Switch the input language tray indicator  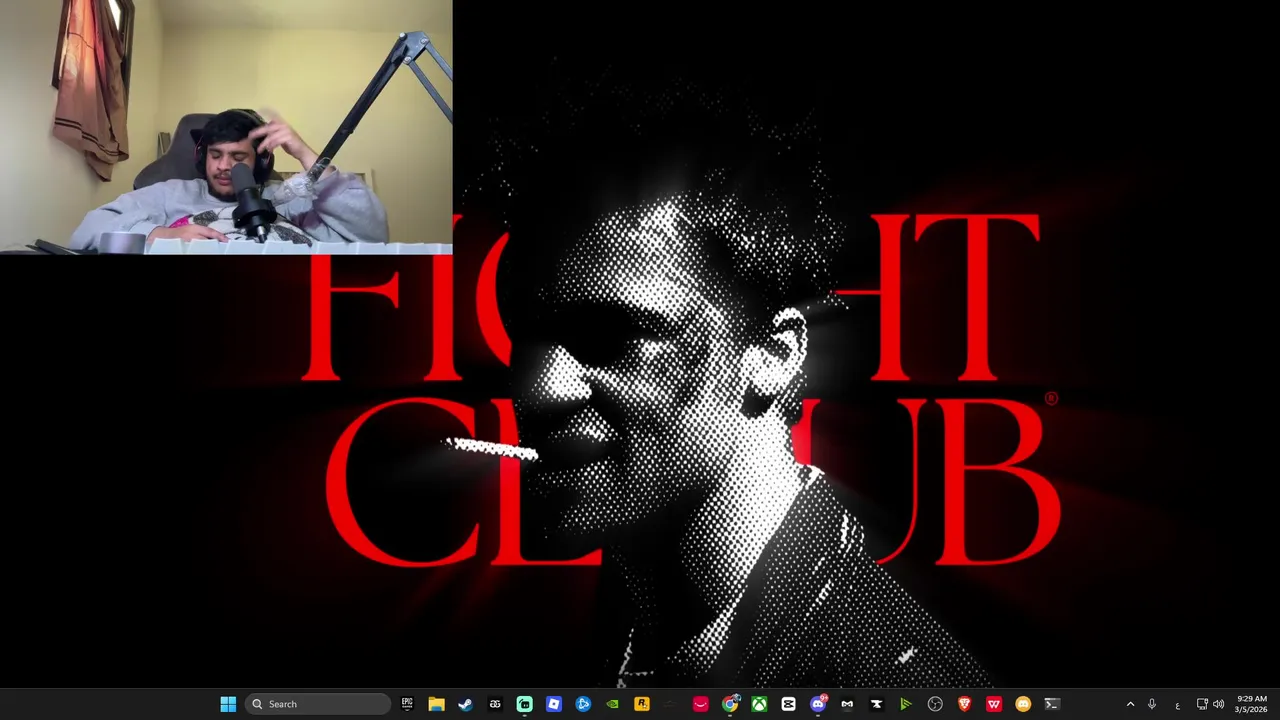[x=1177, y=705]
